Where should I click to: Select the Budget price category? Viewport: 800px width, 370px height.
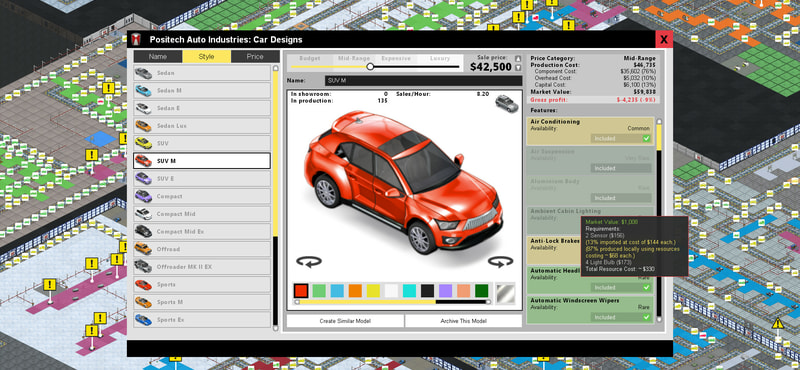coord(310,59)
